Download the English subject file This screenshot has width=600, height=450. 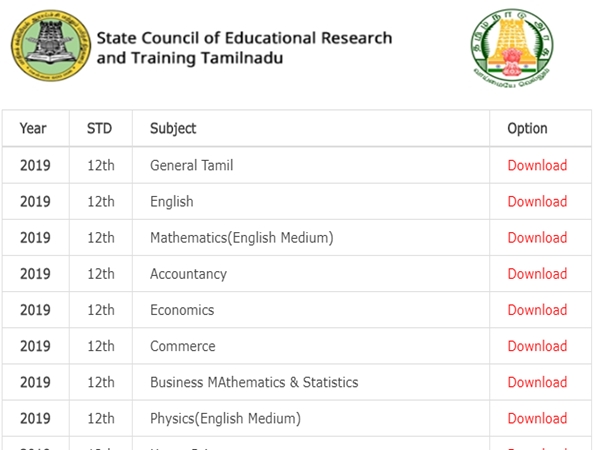point(537,202)
